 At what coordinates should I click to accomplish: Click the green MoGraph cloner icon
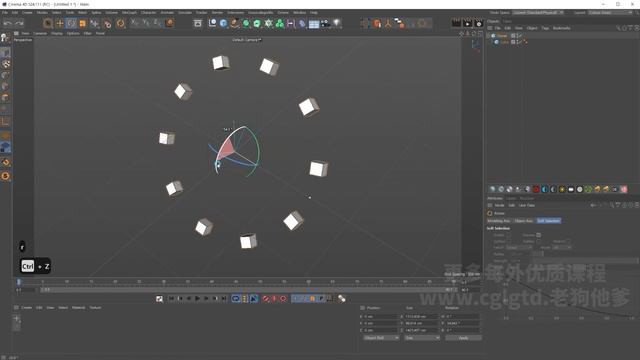(280, 23)
